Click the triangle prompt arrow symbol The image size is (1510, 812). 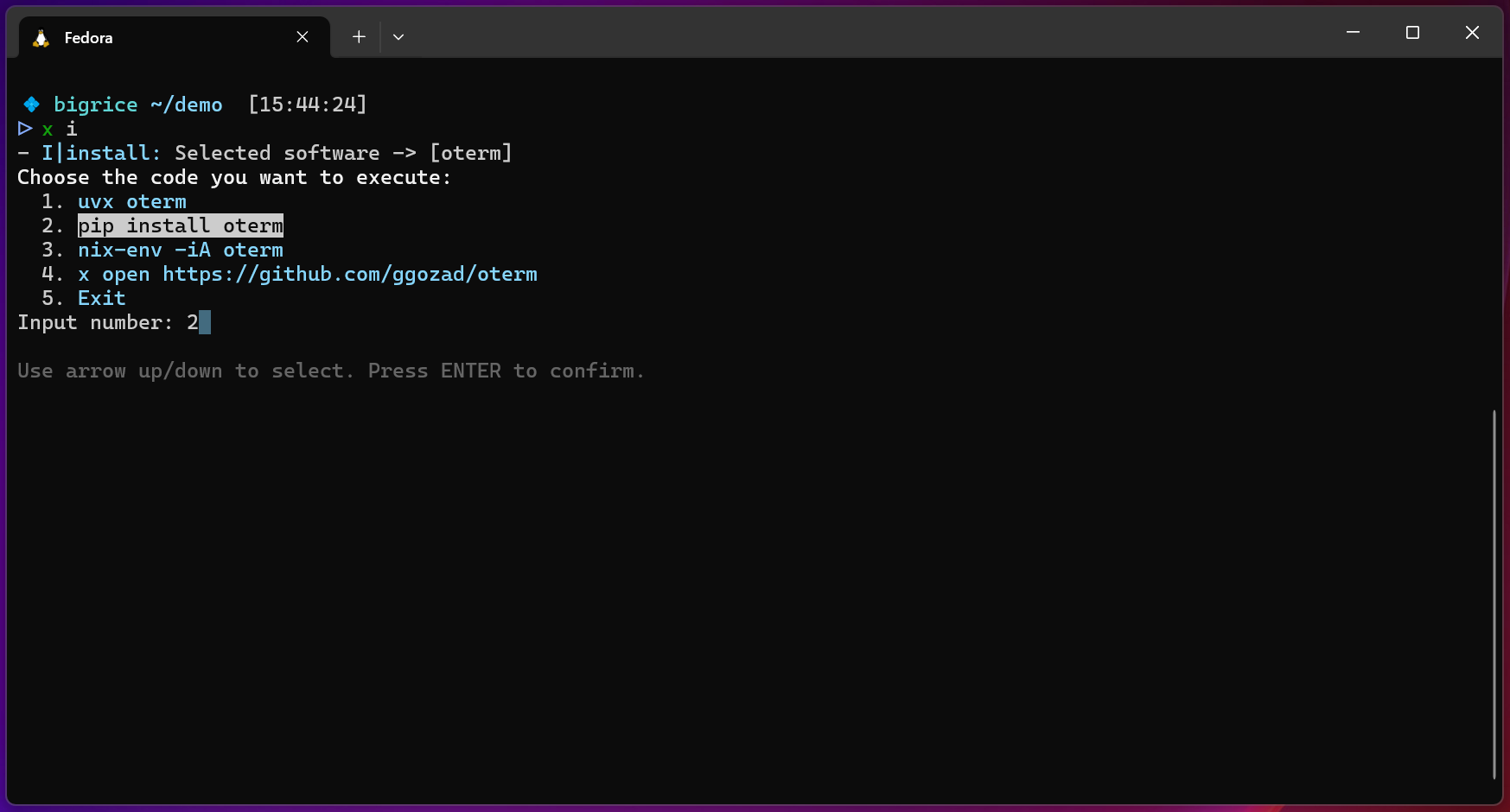point(25,129)
